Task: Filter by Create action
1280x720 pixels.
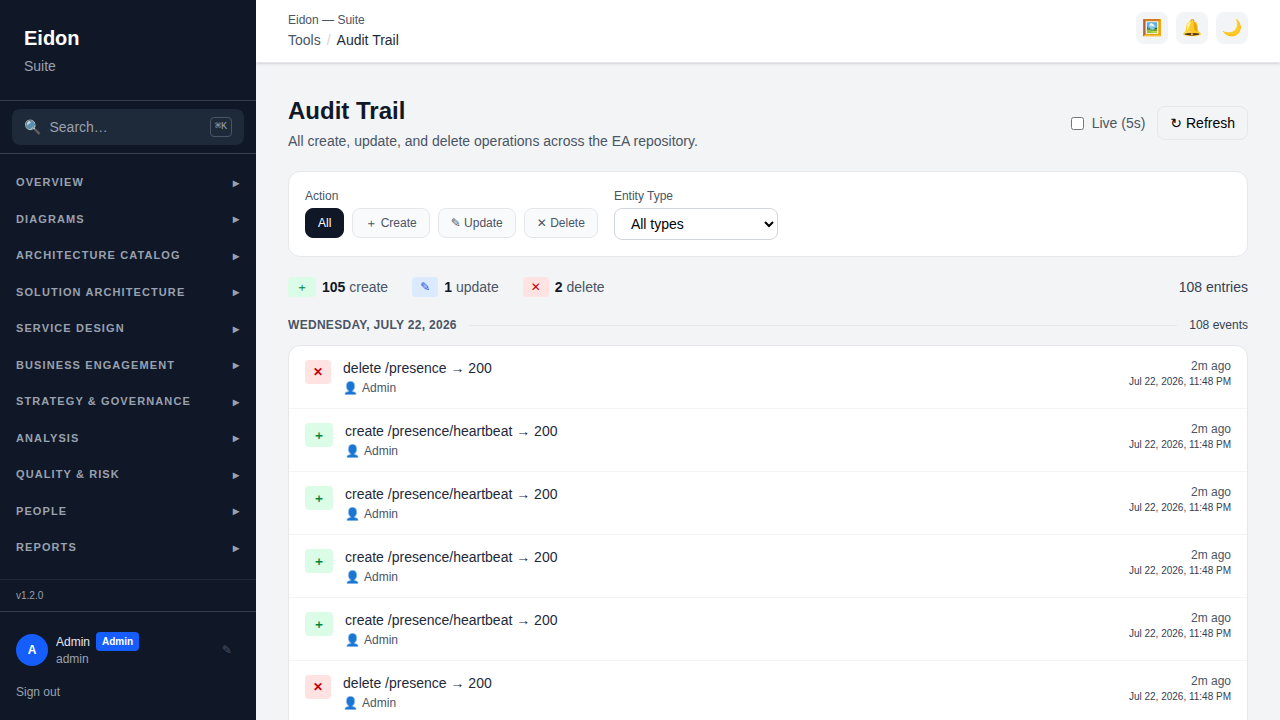Action: point(391,223)
